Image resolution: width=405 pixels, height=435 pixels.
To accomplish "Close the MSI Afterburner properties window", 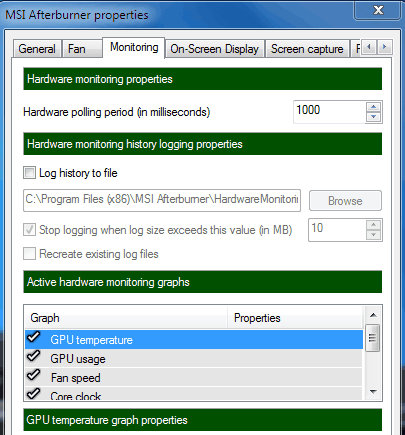I will [378, 10].
